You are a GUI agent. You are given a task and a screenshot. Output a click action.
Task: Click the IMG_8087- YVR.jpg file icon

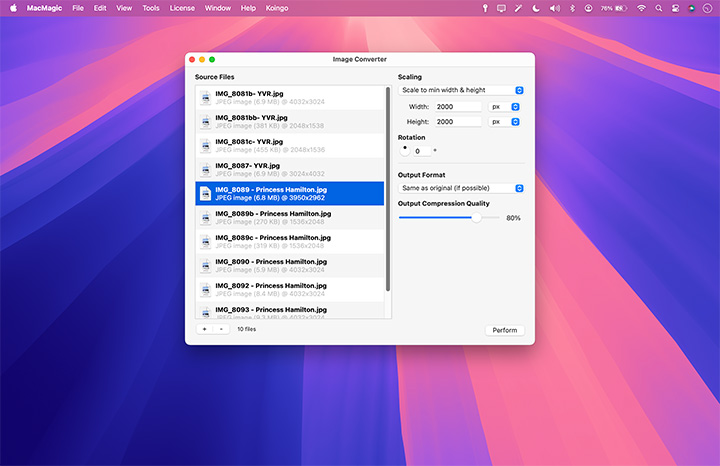pos(206,169)
